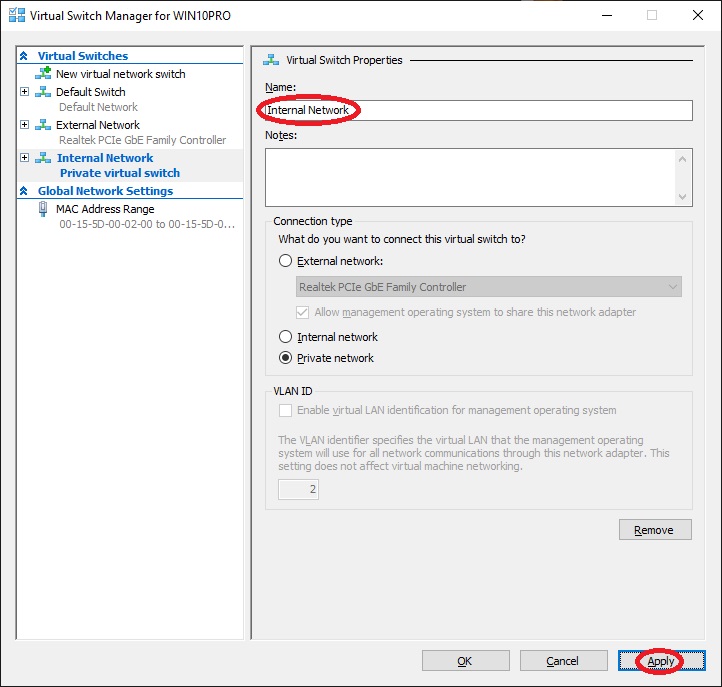
Task: Click inside the Notes text area
Action: coord(470,177)
